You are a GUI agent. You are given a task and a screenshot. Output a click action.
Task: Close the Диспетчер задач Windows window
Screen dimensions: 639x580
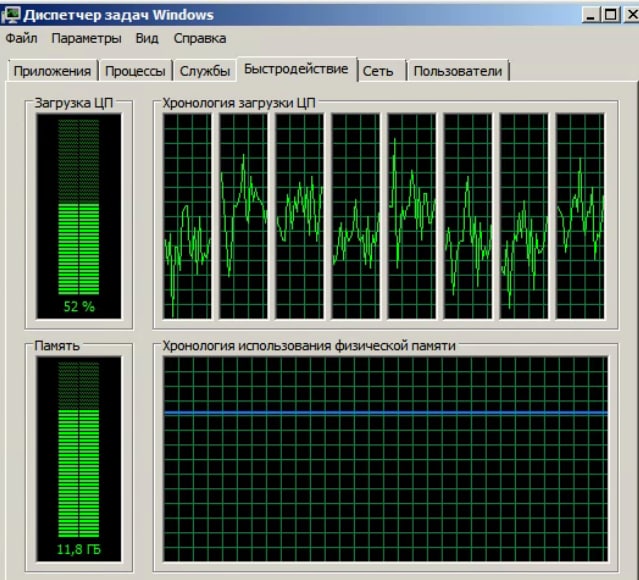631,15
